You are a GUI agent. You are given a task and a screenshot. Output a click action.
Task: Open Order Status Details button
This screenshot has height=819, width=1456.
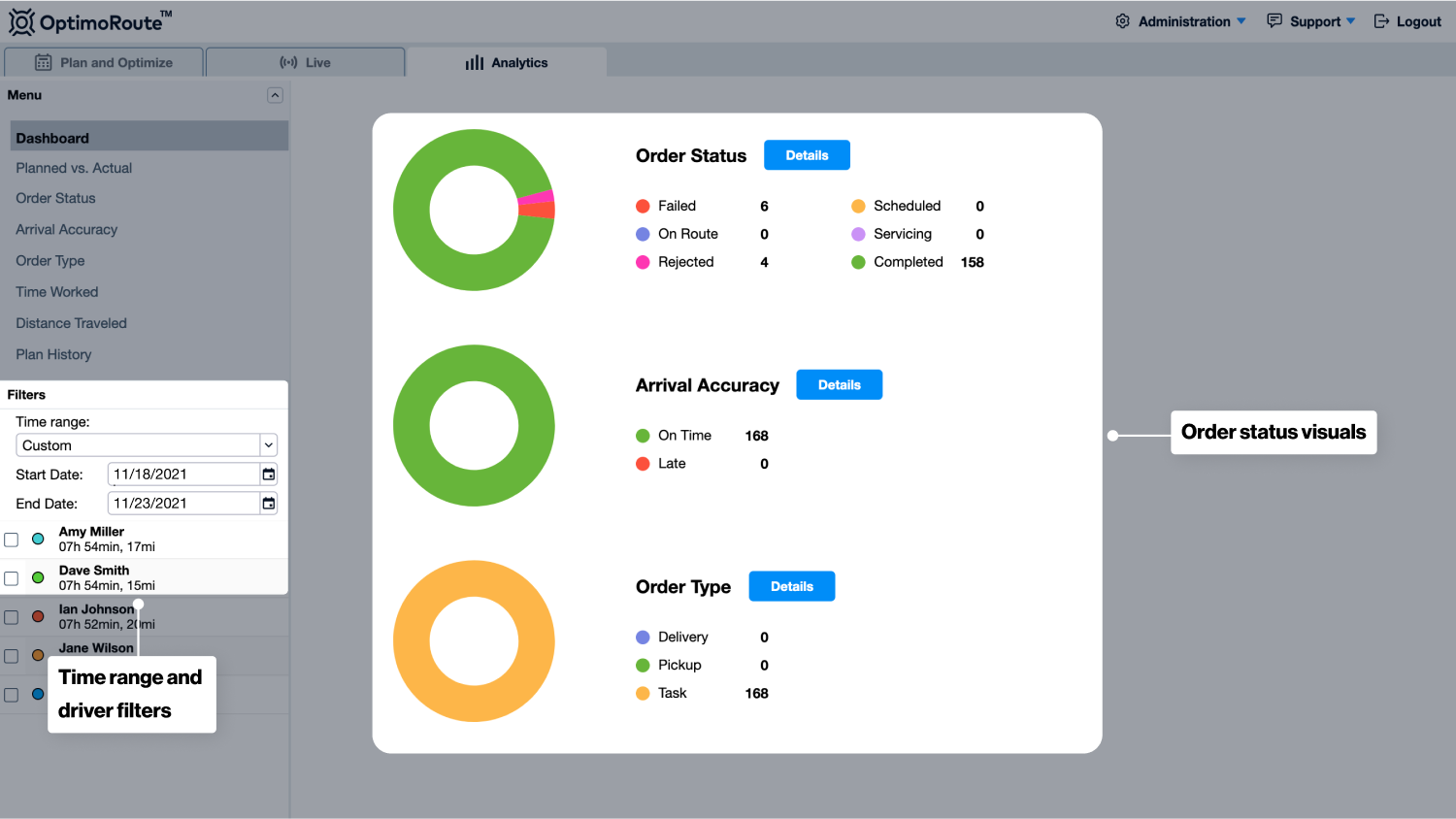[x=807, y=155]
